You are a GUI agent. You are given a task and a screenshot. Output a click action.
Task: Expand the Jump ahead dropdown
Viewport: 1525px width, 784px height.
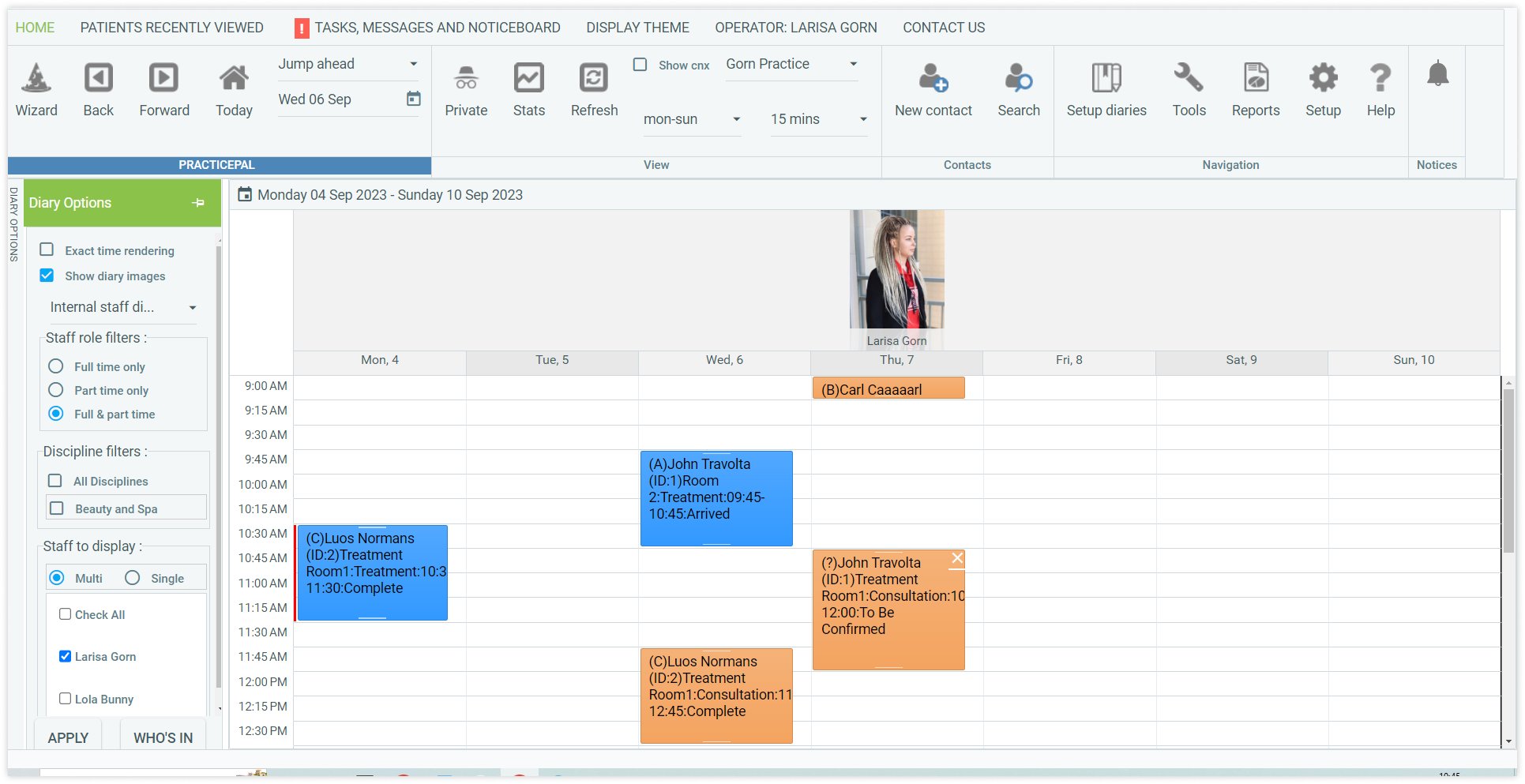348,64
